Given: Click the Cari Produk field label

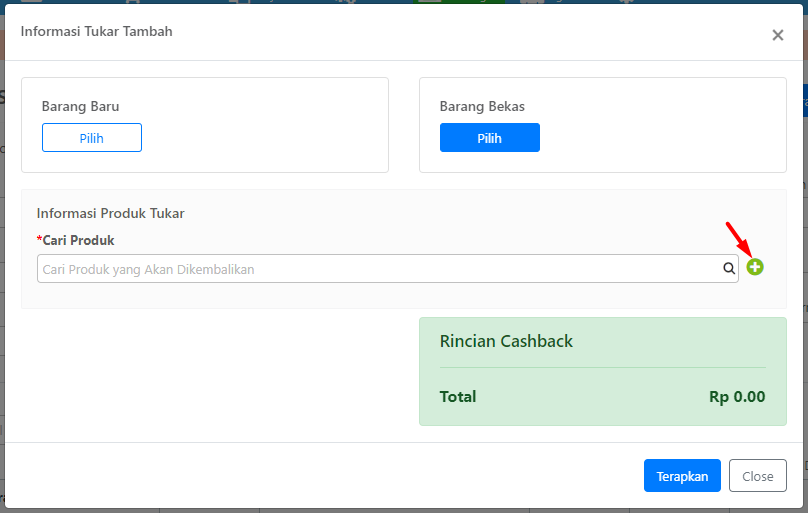Looking at the screenshot, I should click(x=78, y=241).
